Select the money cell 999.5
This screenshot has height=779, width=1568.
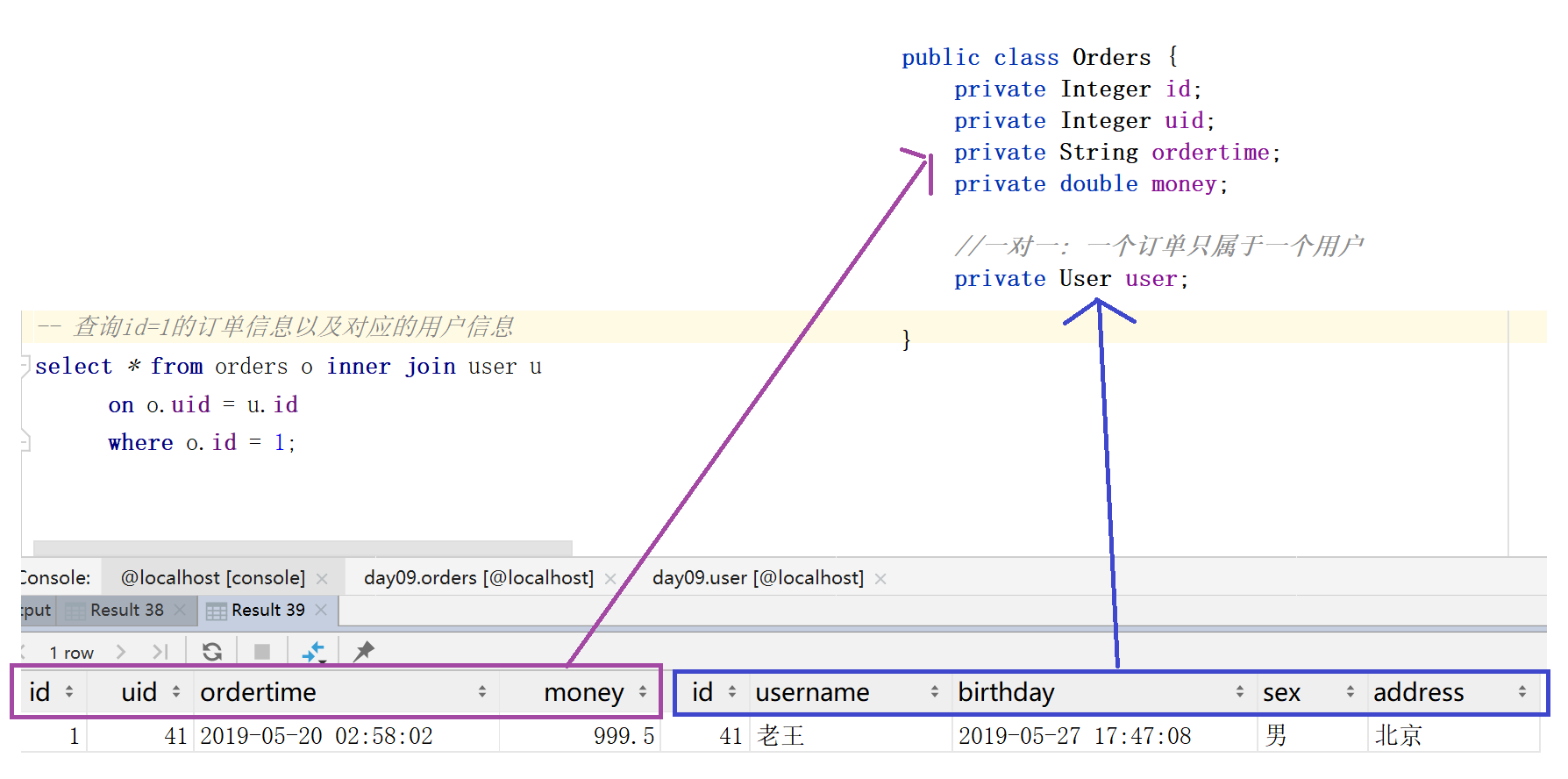tap(580, 735)
